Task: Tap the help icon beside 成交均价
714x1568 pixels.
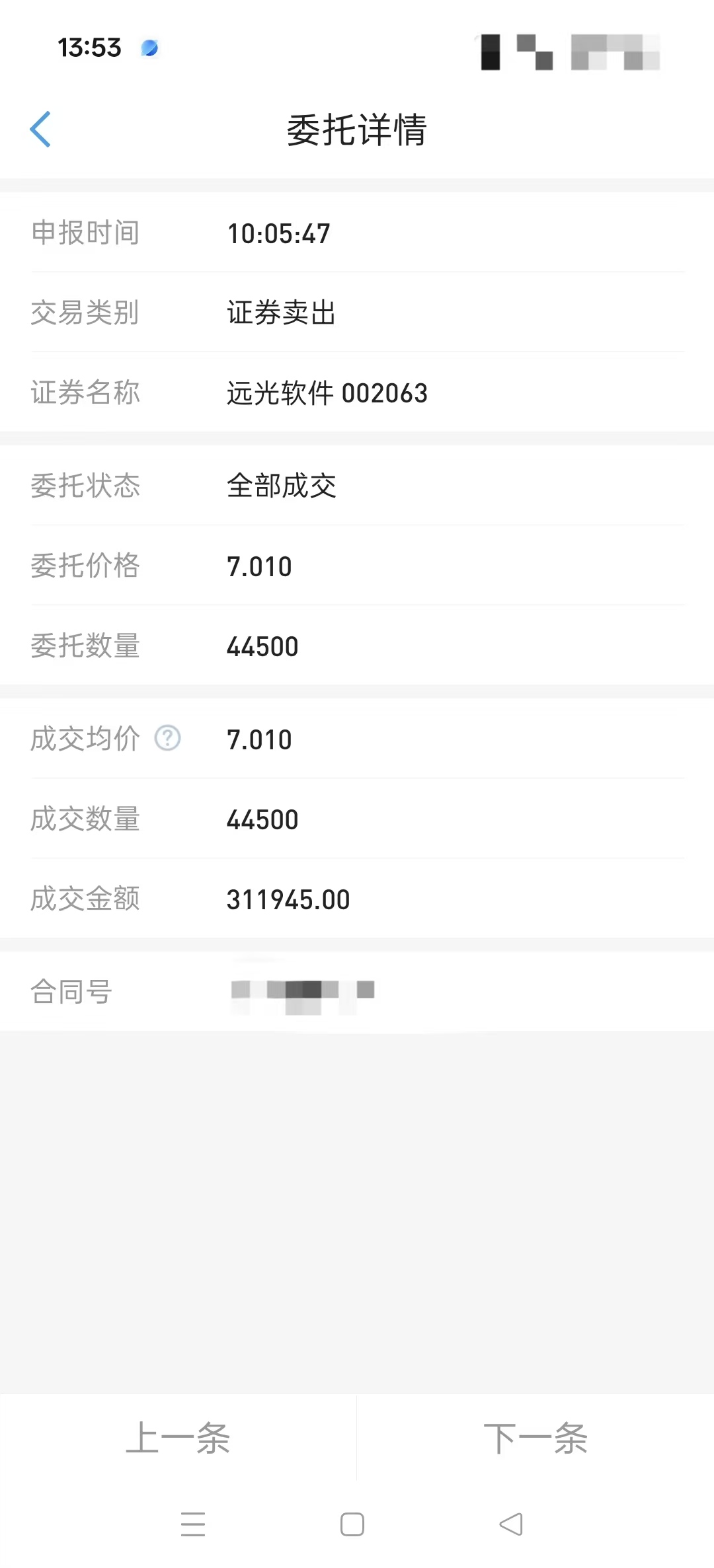Action: point(167,738)
